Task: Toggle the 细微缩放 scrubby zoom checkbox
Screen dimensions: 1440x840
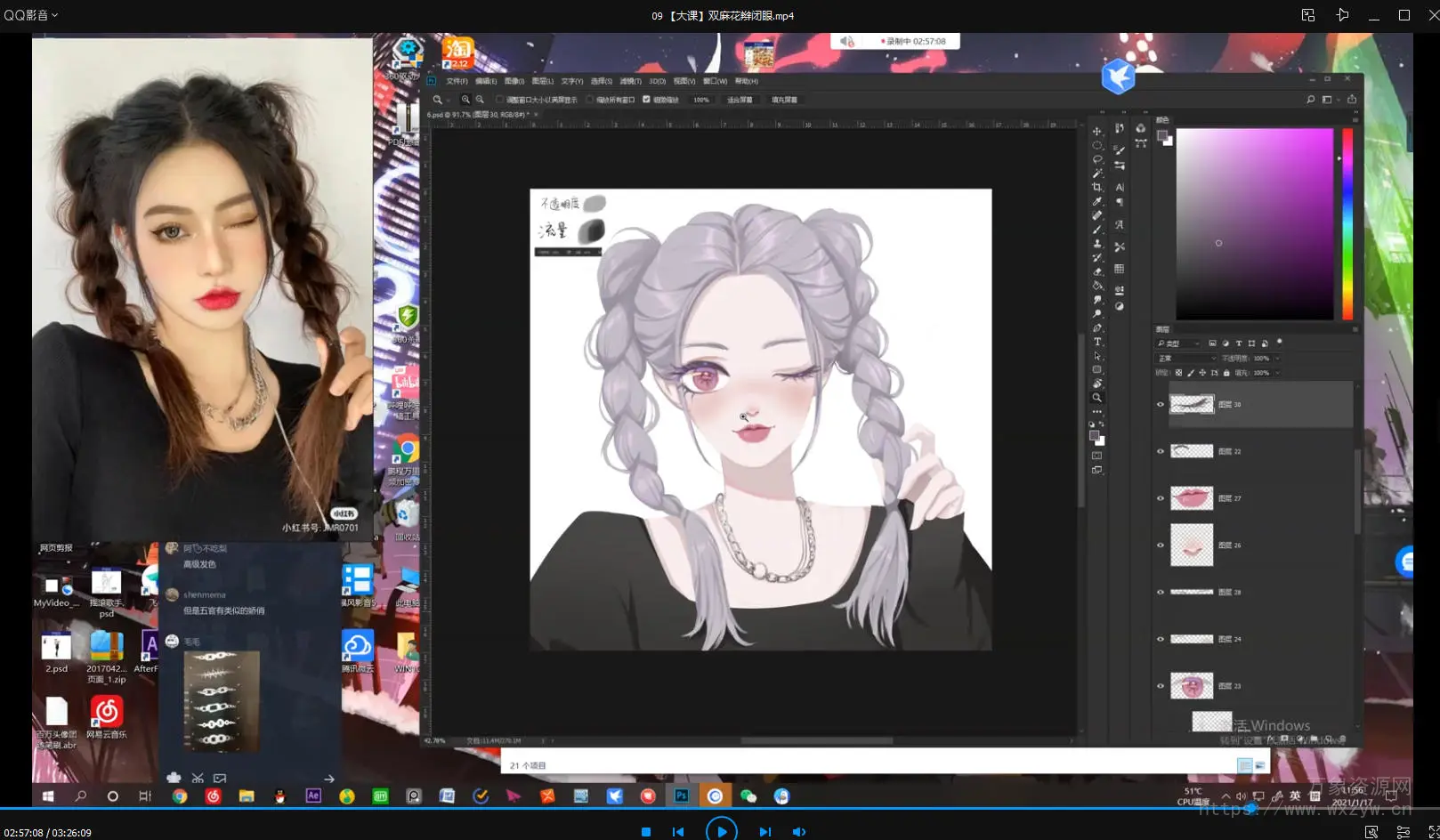Action: (646, 100)
